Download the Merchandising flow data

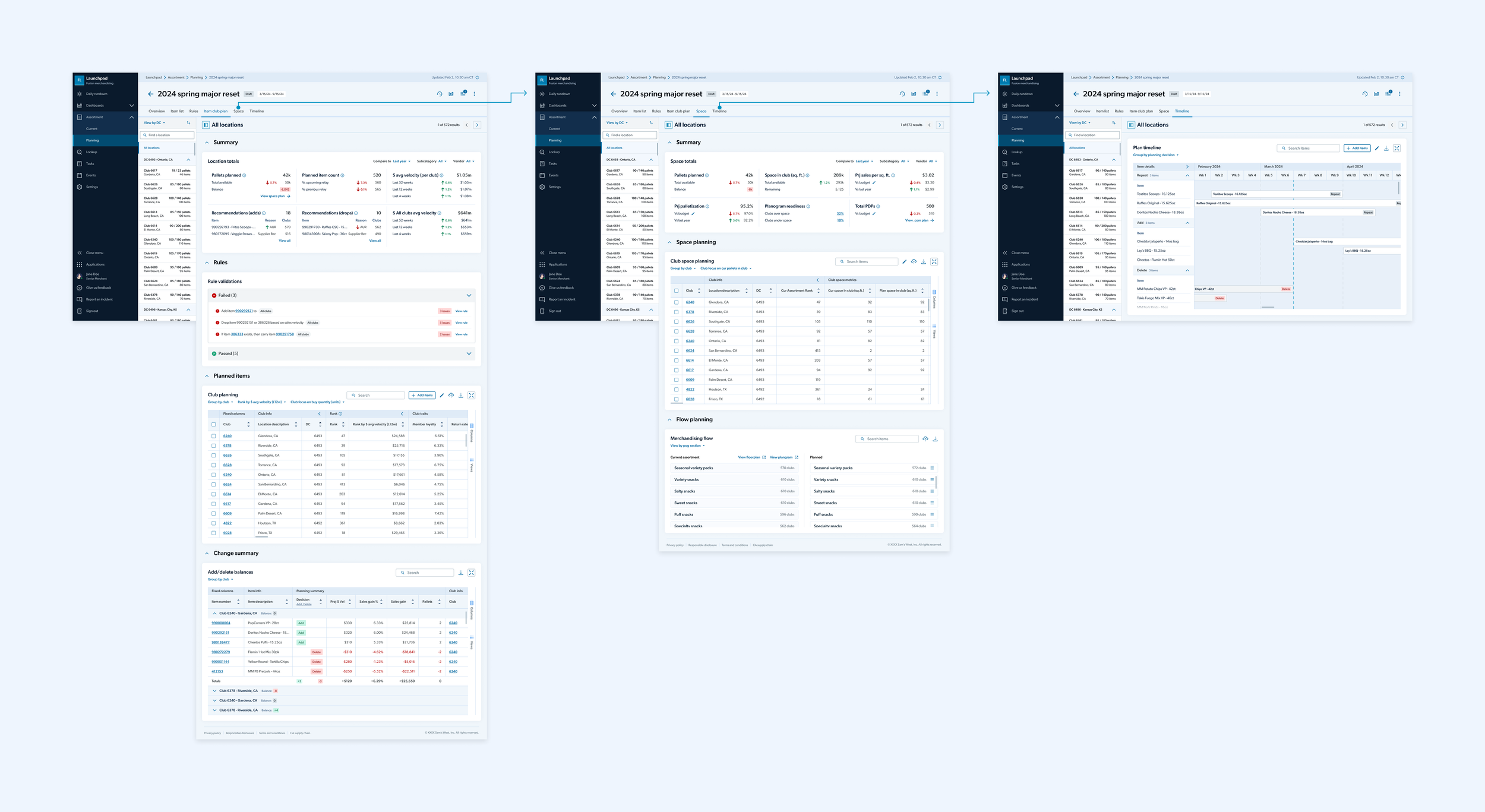point(935,439)
